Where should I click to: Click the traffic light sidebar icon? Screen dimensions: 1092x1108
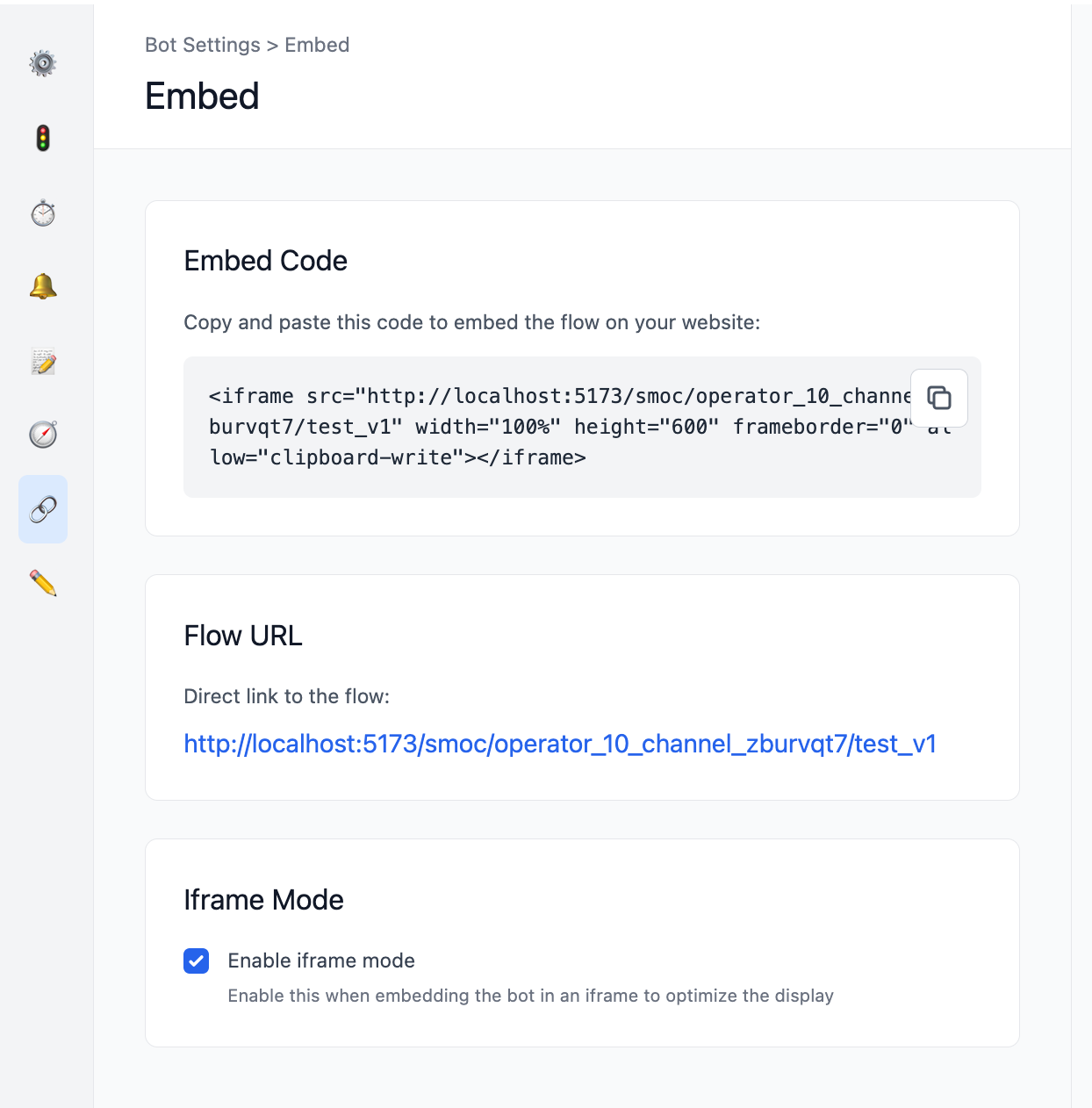click(43, 138)
